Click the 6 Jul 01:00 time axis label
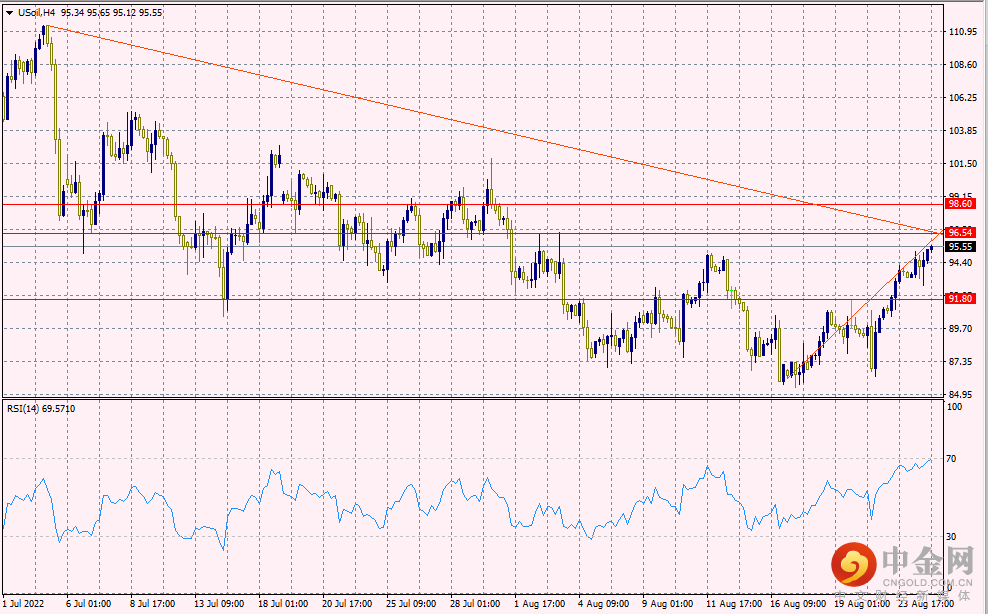The width and height of the screenshot is (988, 614). point(86,604)
